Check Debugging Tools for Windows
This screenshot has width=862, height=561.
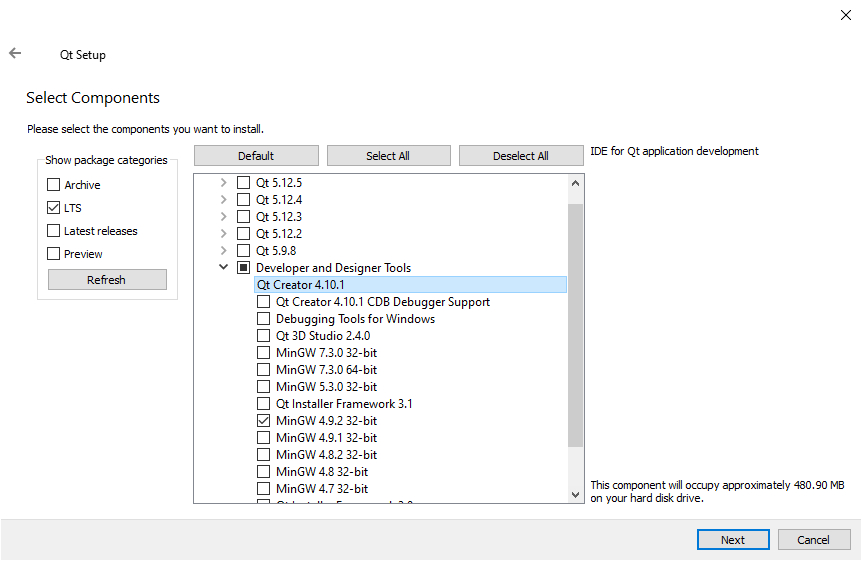(263, 318)
